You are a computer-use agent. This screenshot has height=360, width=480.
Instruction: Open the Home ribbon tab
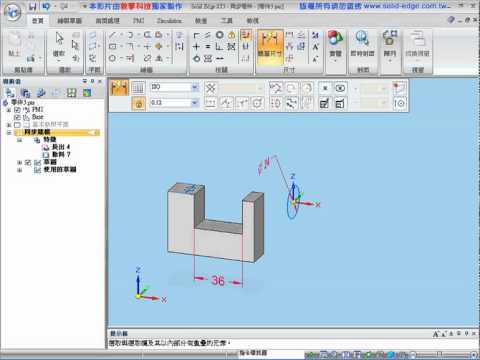[38, 20]
